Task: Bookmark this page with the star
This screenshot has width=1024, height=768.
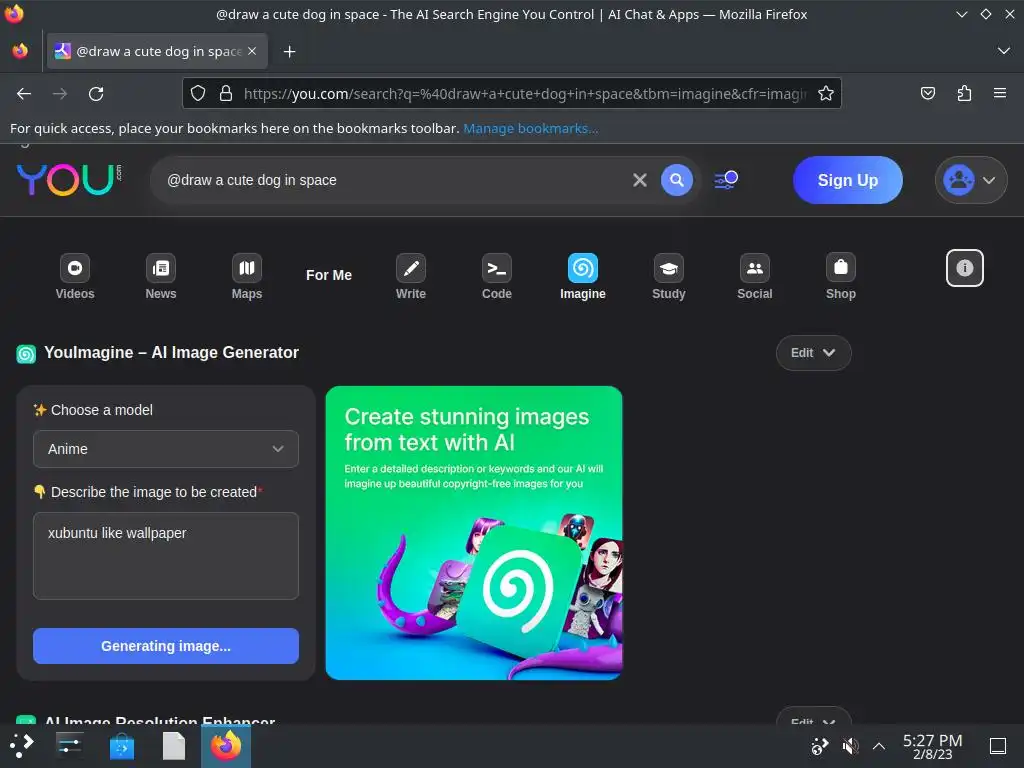Action: (x=825, y=93)
